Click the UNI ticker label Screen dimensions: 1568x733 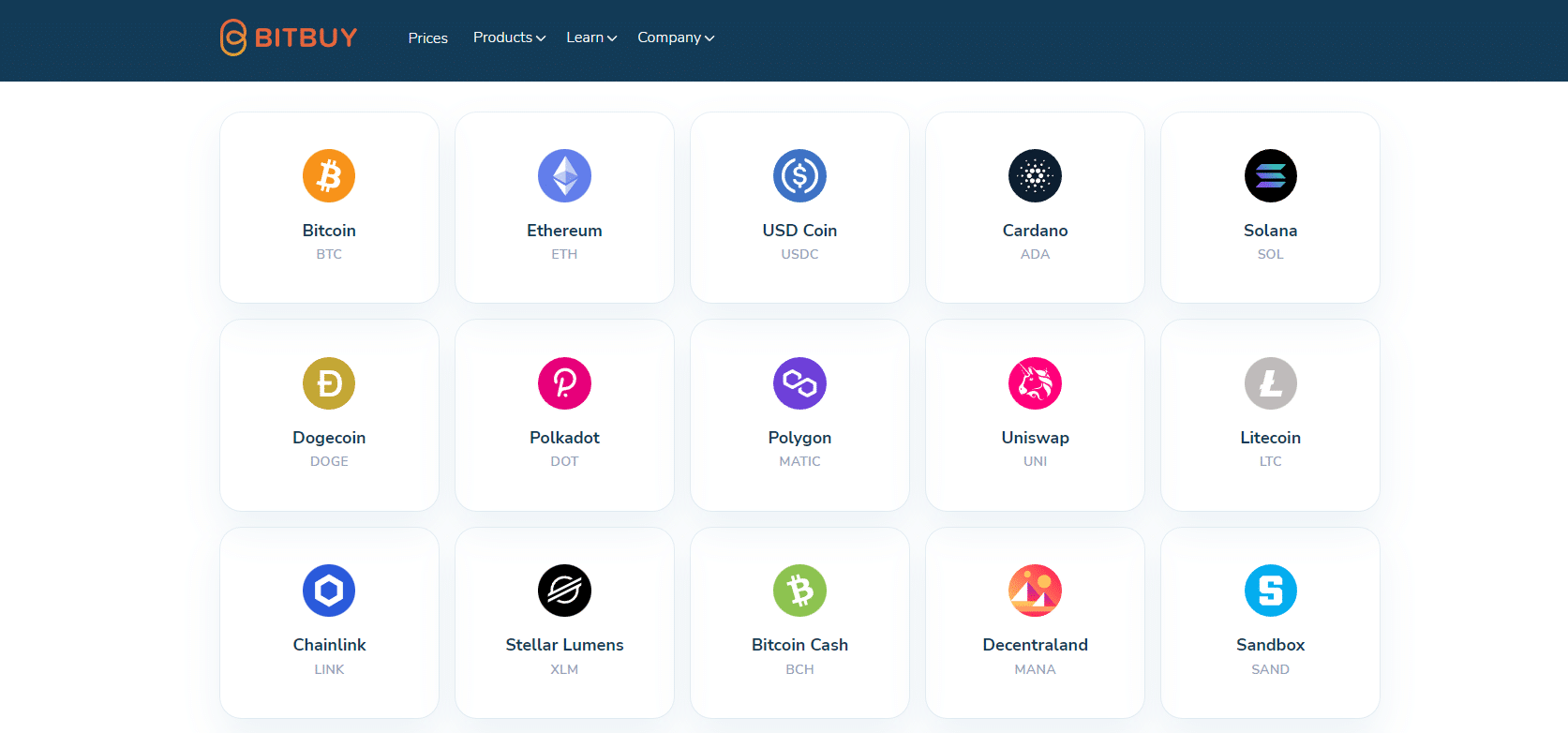point(1035,461)
